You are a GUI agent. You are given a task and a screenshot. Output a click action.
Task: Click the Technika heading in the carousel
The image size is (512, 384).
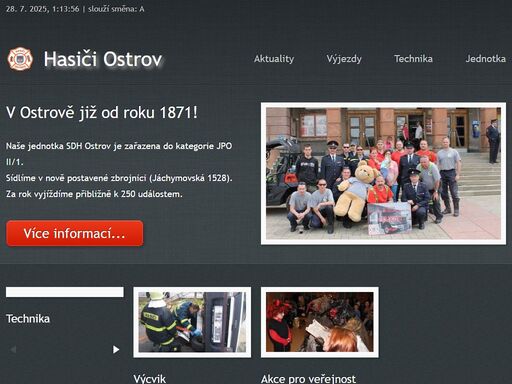[x=28, y=319]
